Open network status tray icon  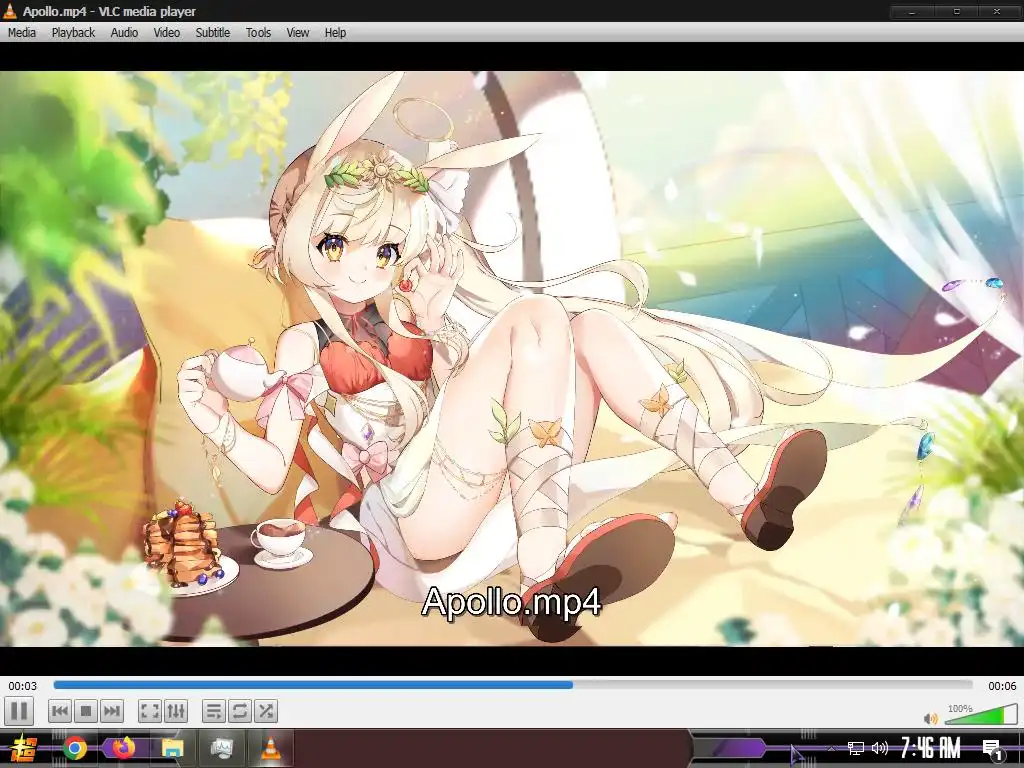click(856, 748)
